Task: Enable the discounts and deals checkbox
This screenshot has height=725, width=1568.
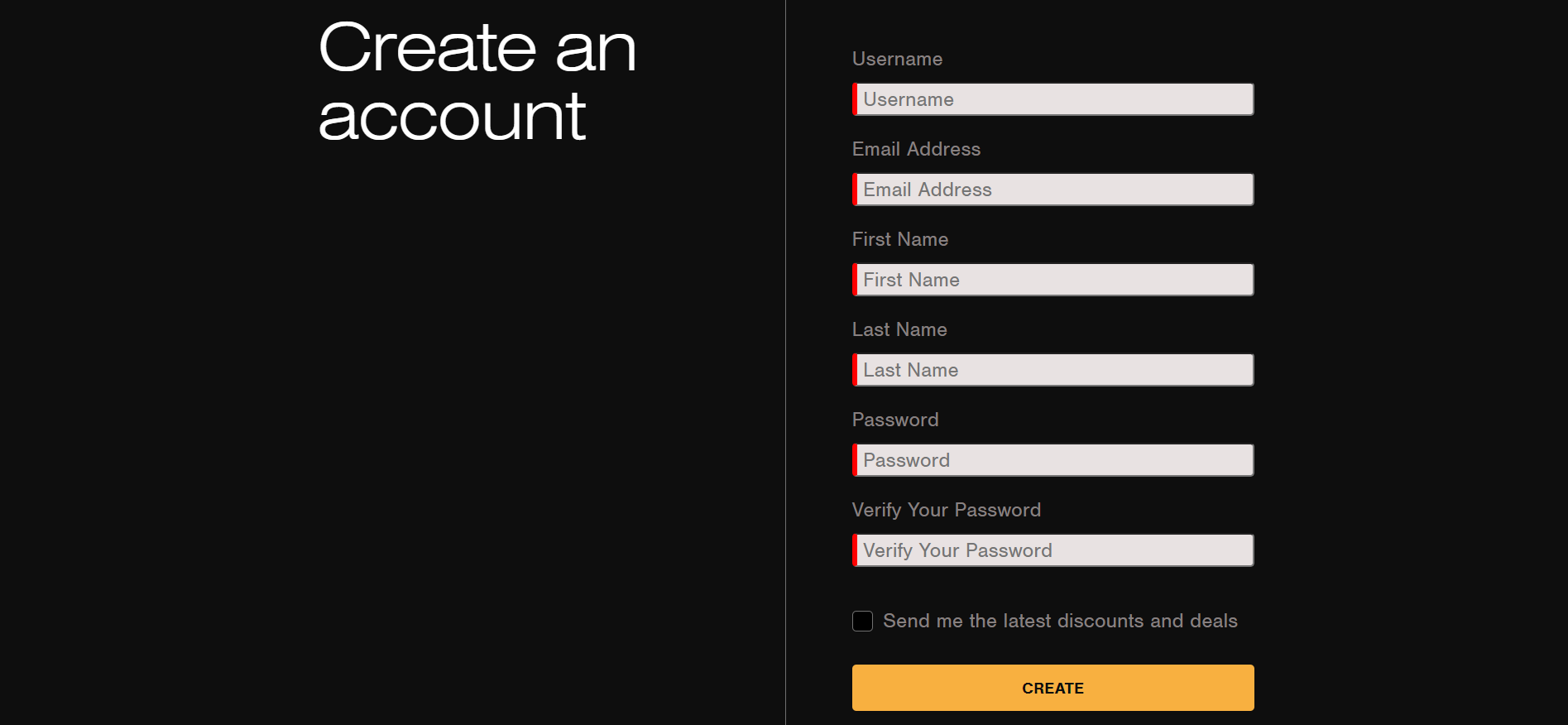Action: point(862,621)
